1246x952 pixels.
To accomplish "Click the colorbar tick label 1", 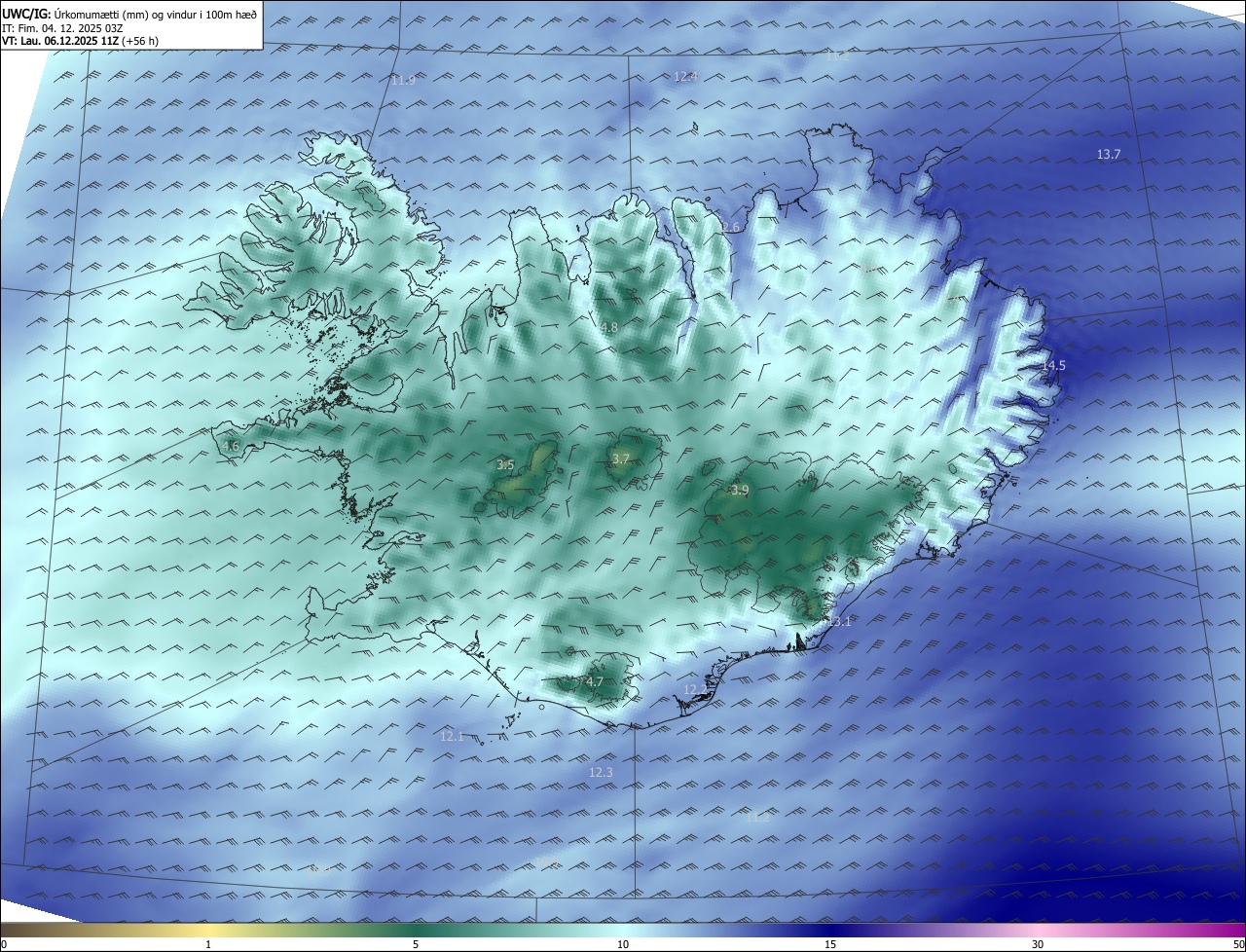I will point(208,945).
